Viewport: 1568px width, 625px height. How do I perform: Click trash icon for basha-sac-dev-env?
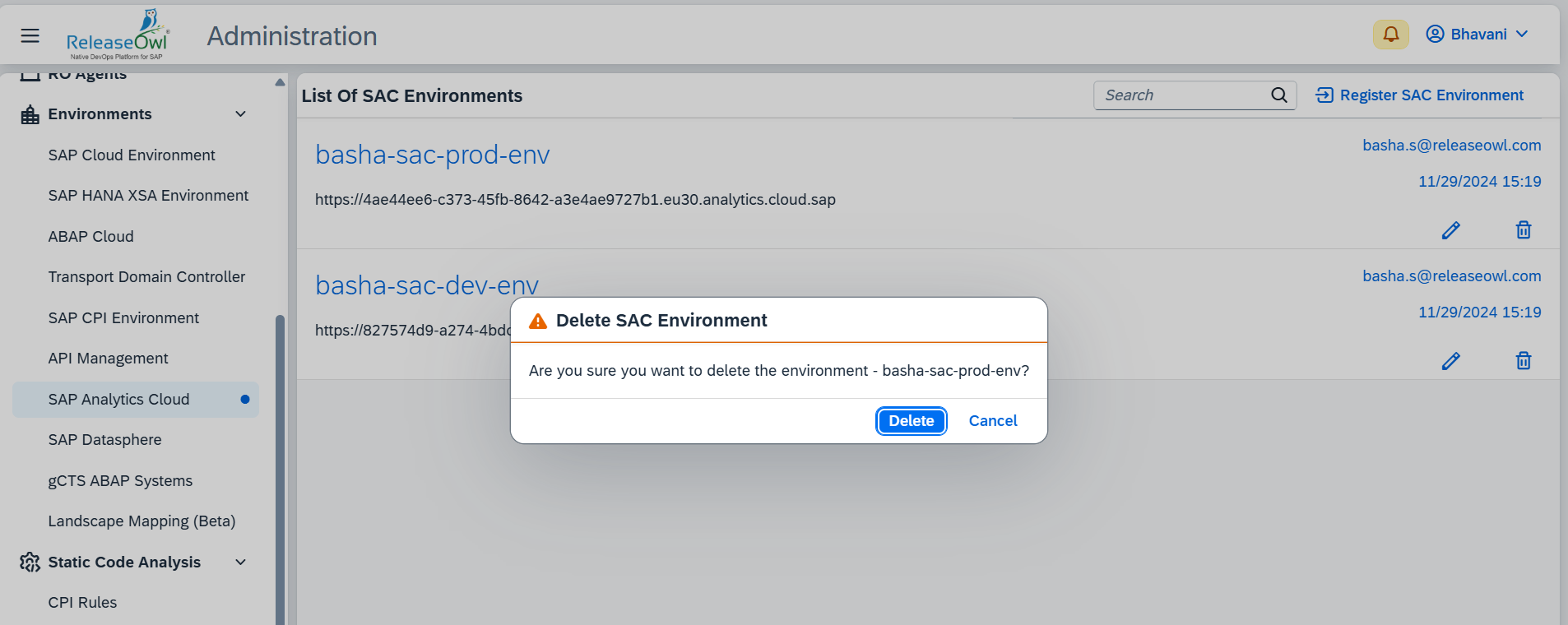point(1523,361)
